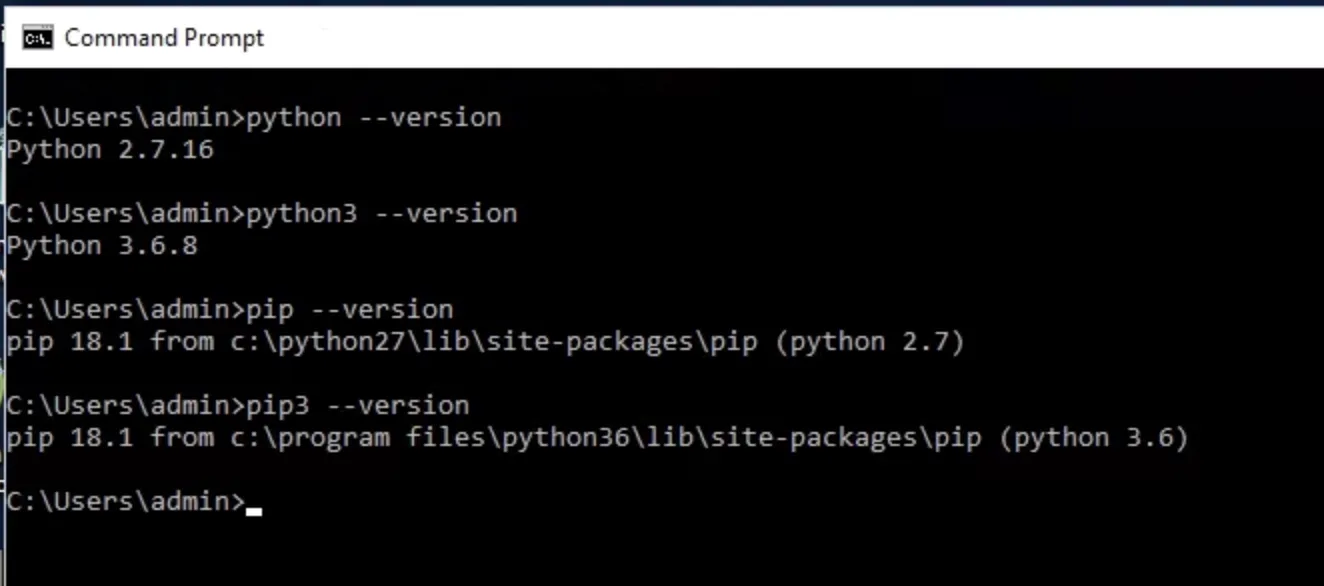Select the final 'C:\Users\admin>' prompt text
Viewport: 1324px width, 586px height.
(126, 502)
